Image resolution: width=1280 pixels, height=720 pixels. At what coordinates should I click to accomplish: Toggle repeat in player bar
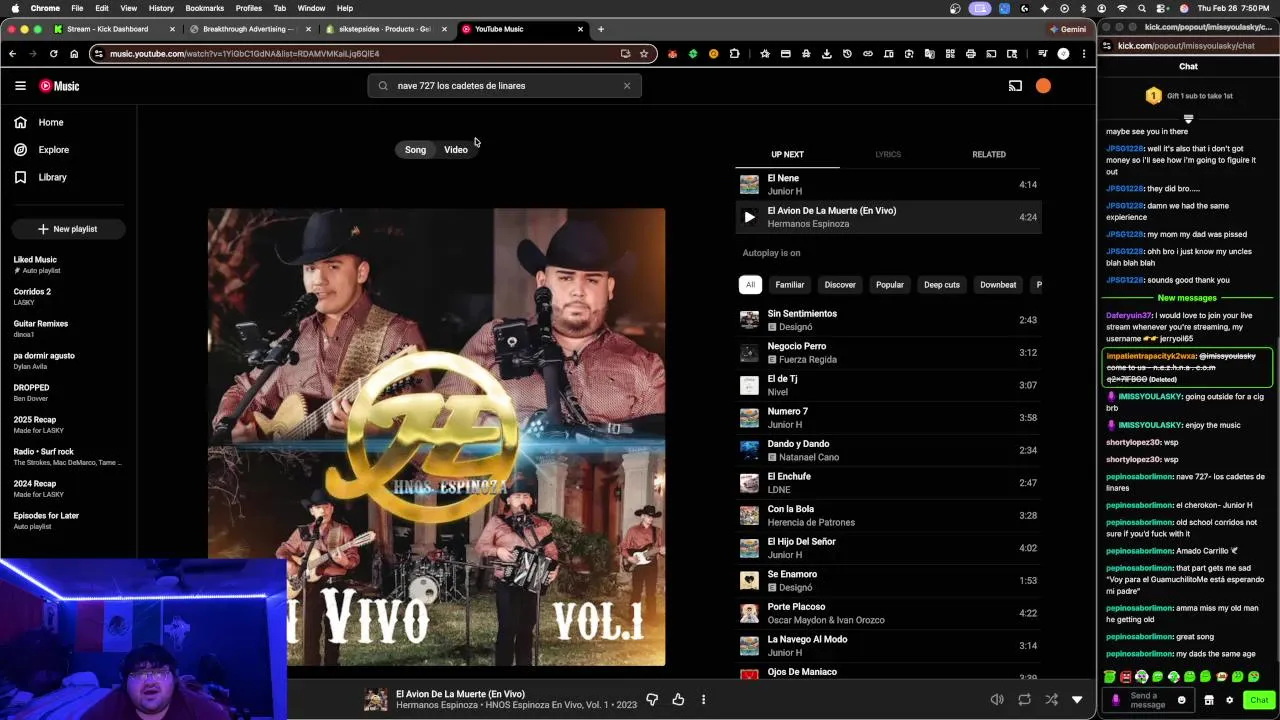pos(1024,700)
